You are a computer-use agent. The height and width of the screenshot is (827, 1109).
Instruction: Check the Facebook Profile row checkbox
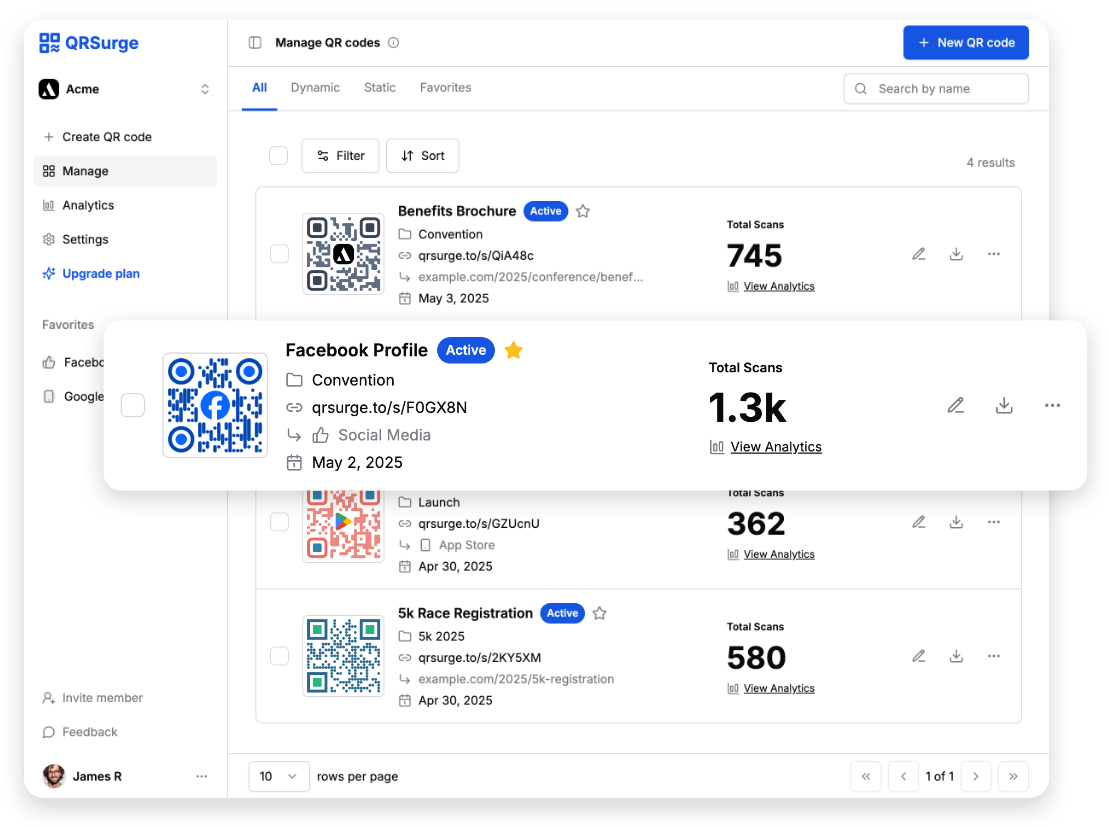[x=133, y=405]
